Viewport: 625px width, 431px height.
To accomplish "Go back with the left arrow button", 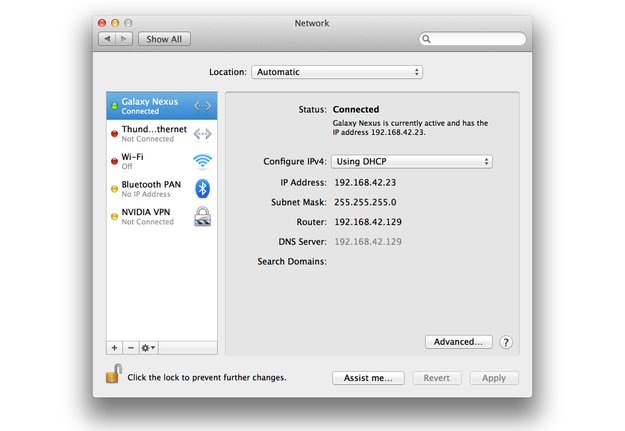I will tap(107, 39).
